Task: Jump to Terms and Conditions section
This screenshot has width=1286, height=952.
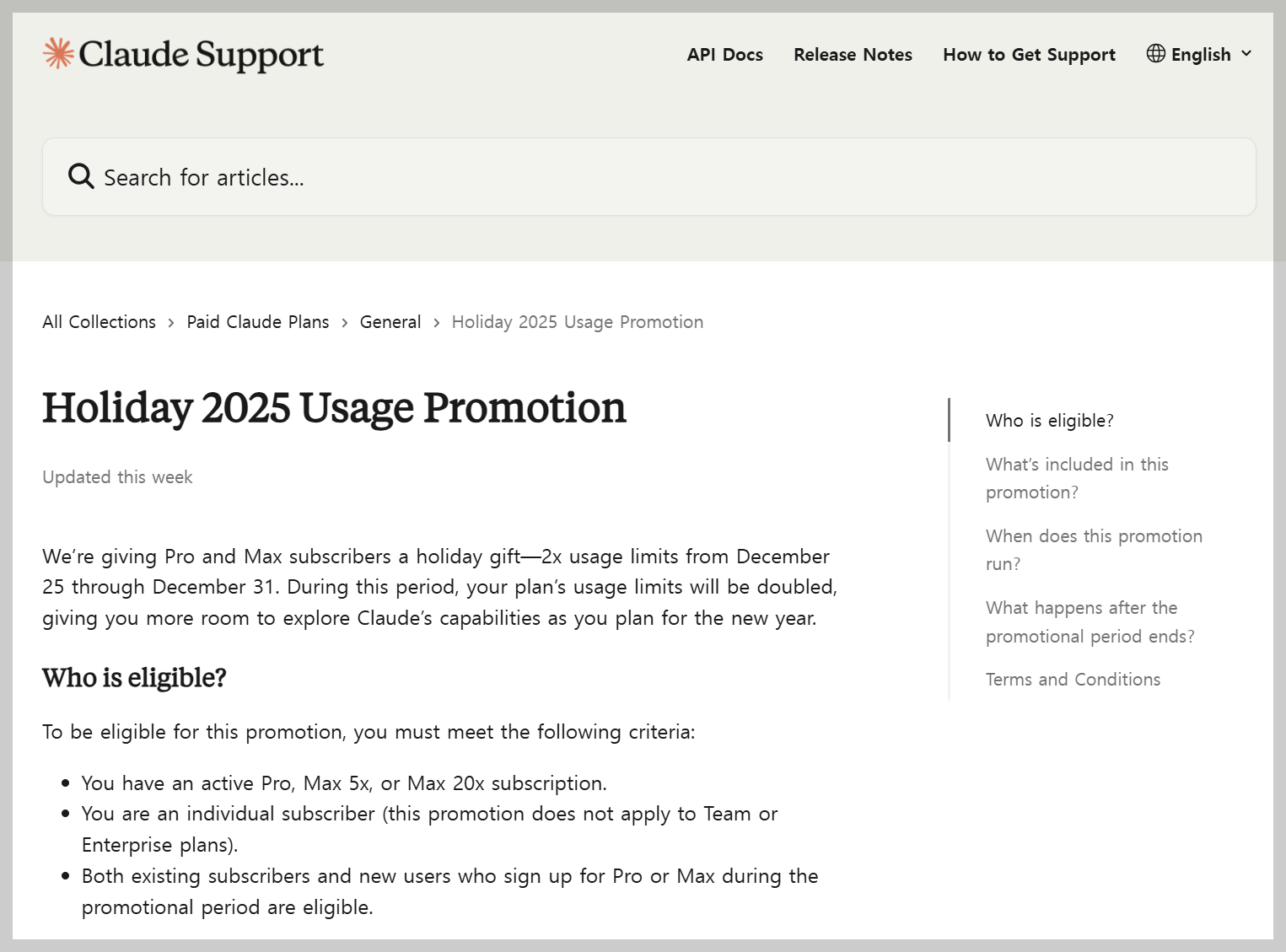Action: click(x=1073, y=680)
